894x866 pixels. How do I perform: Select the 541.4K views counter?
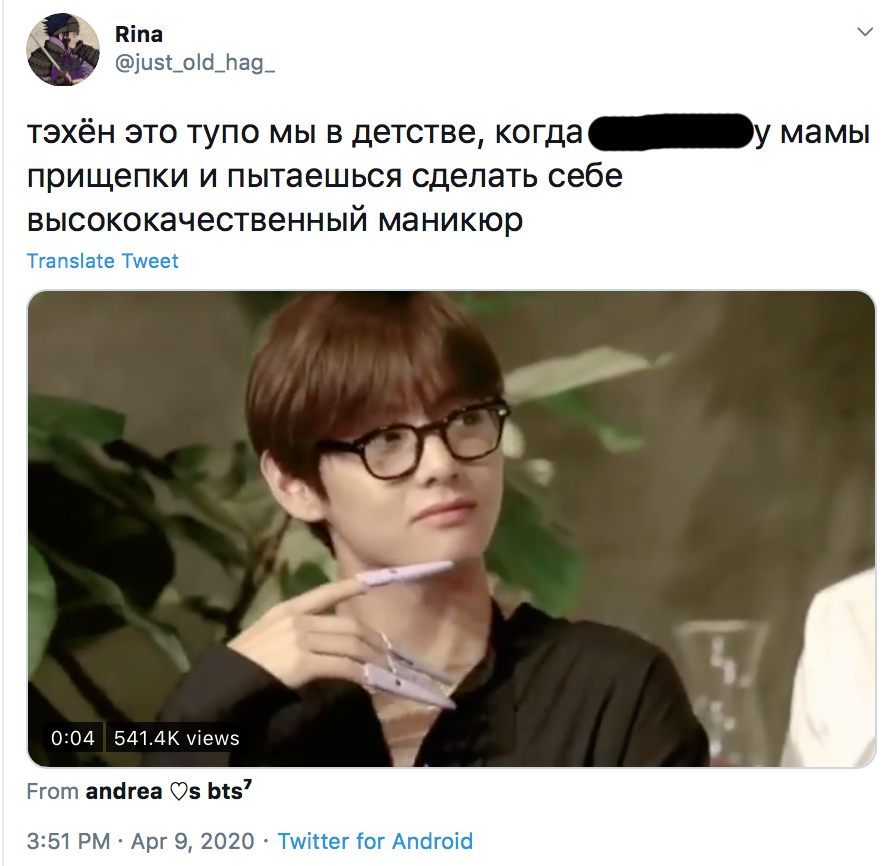pos(177,738)
